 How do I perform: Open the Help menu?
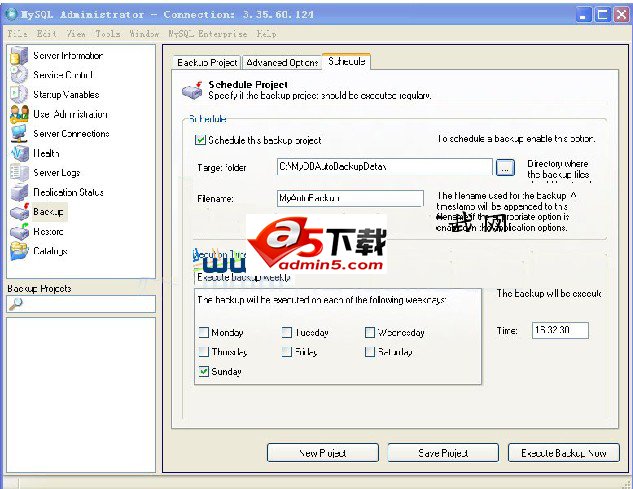[266, 34]
